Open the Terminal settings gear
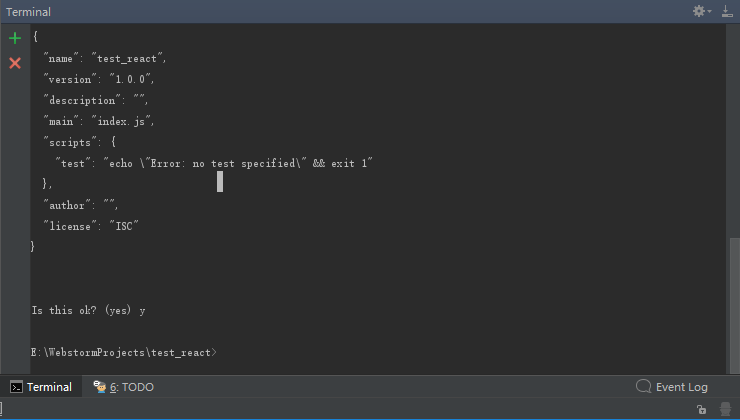Screen dimensions: 740x420 pos(699,11)
